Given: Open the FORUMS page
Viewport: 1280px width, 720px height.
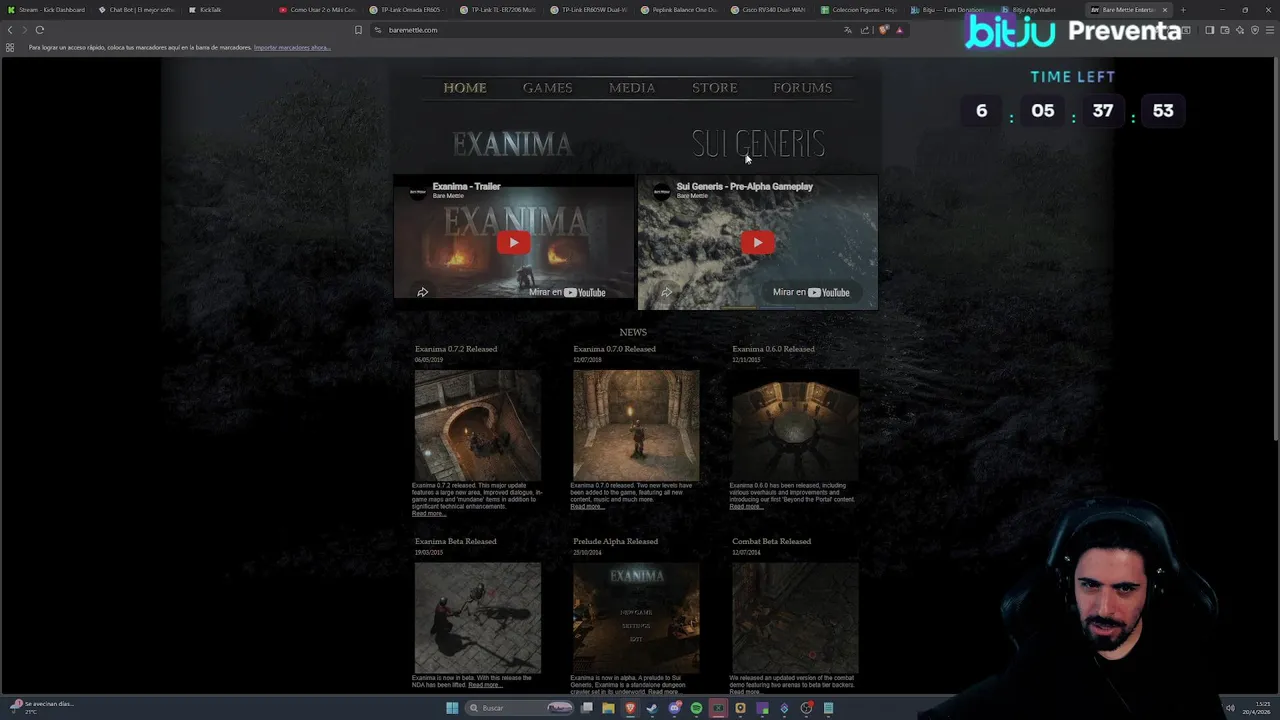Looking at the screenshot, I should (x=802, y=88).
